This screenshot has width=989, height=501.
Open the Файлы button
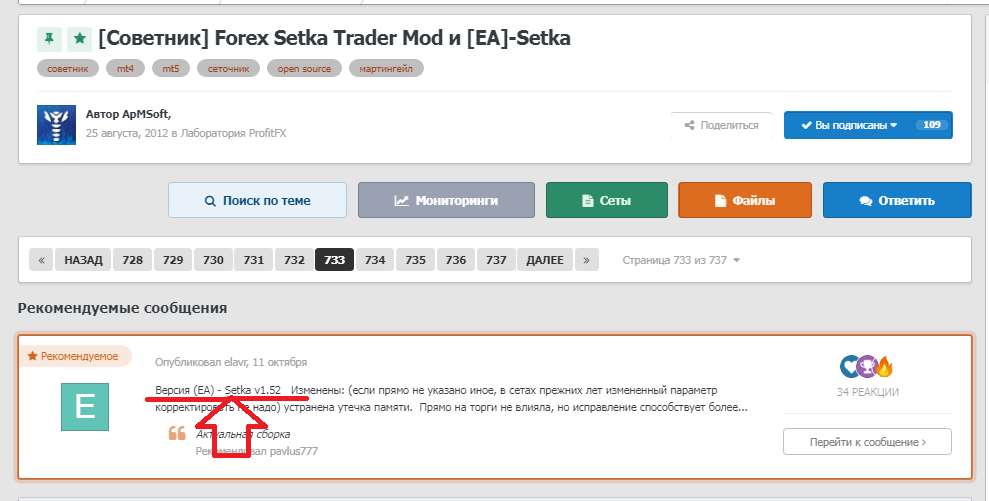745,201
